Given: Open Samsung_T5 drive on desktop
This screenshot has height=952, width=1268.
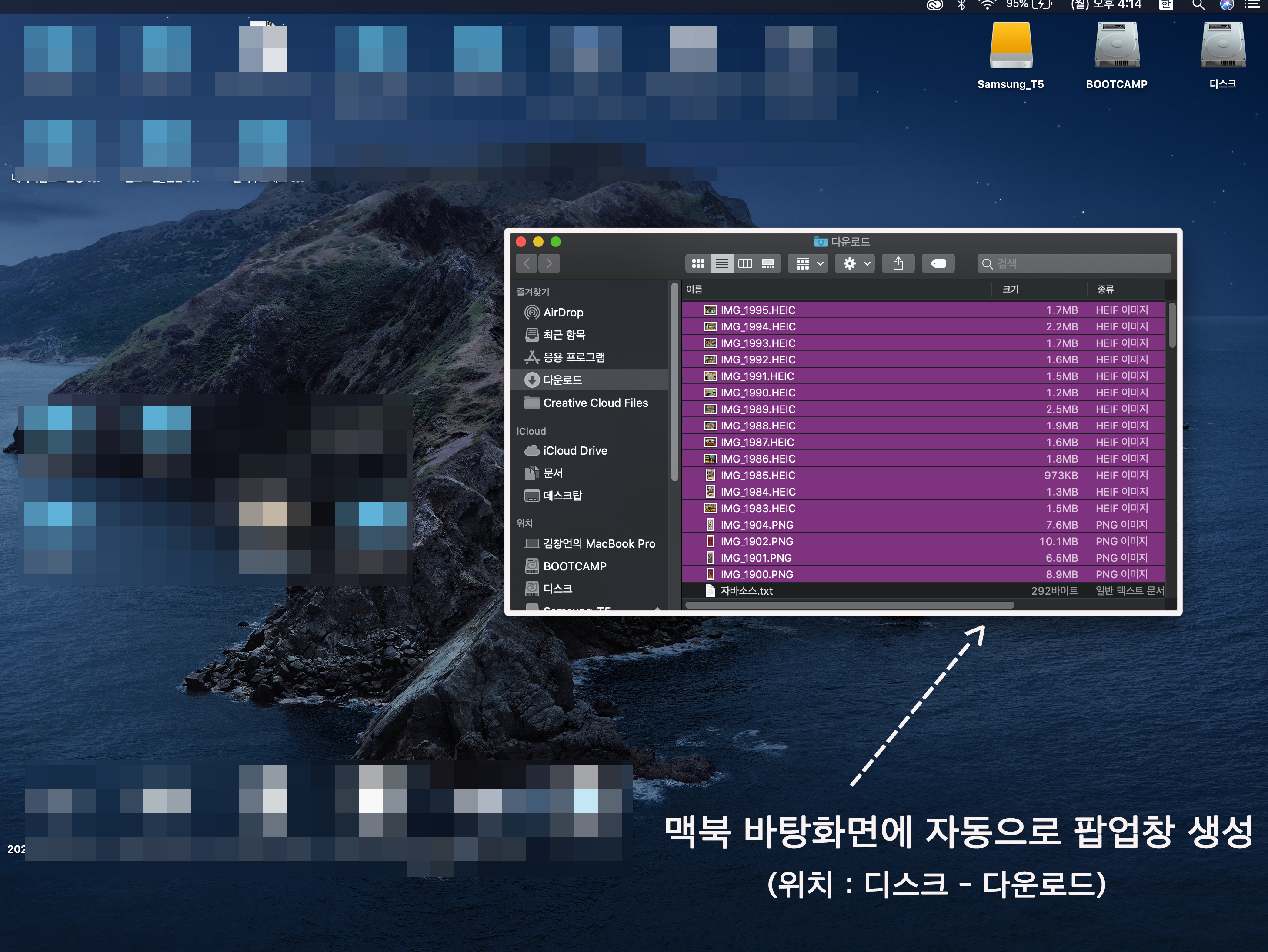Looking at the screenshot, I should point(1011,49).
